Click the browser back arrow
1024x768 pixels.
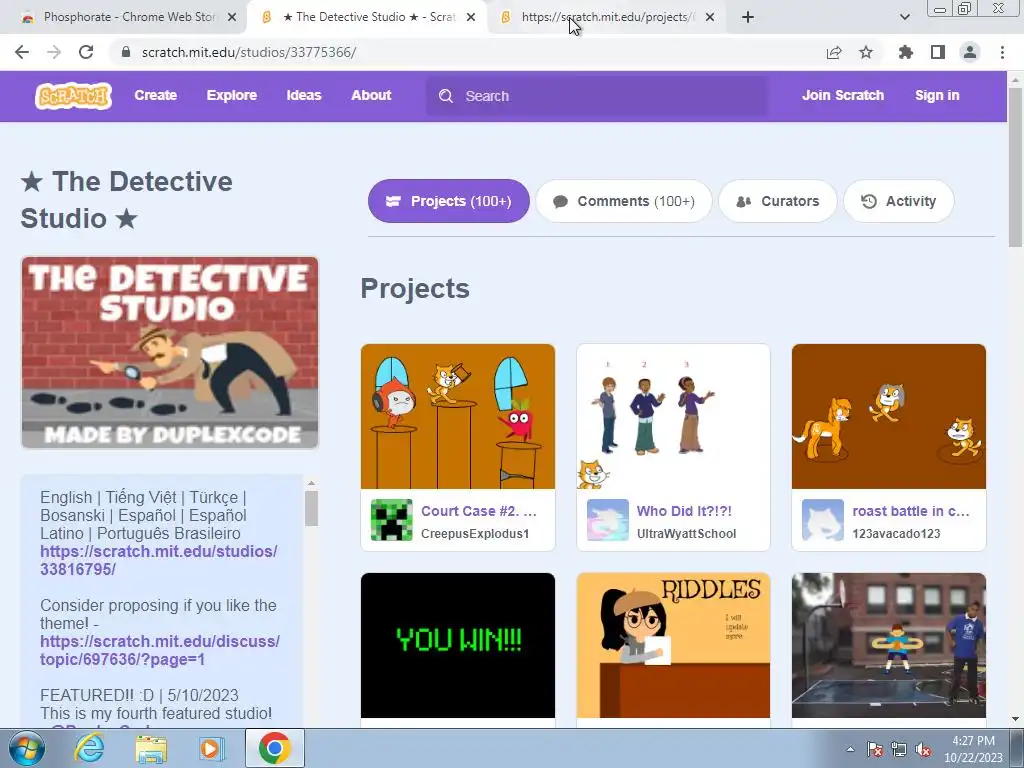(22, 52)
